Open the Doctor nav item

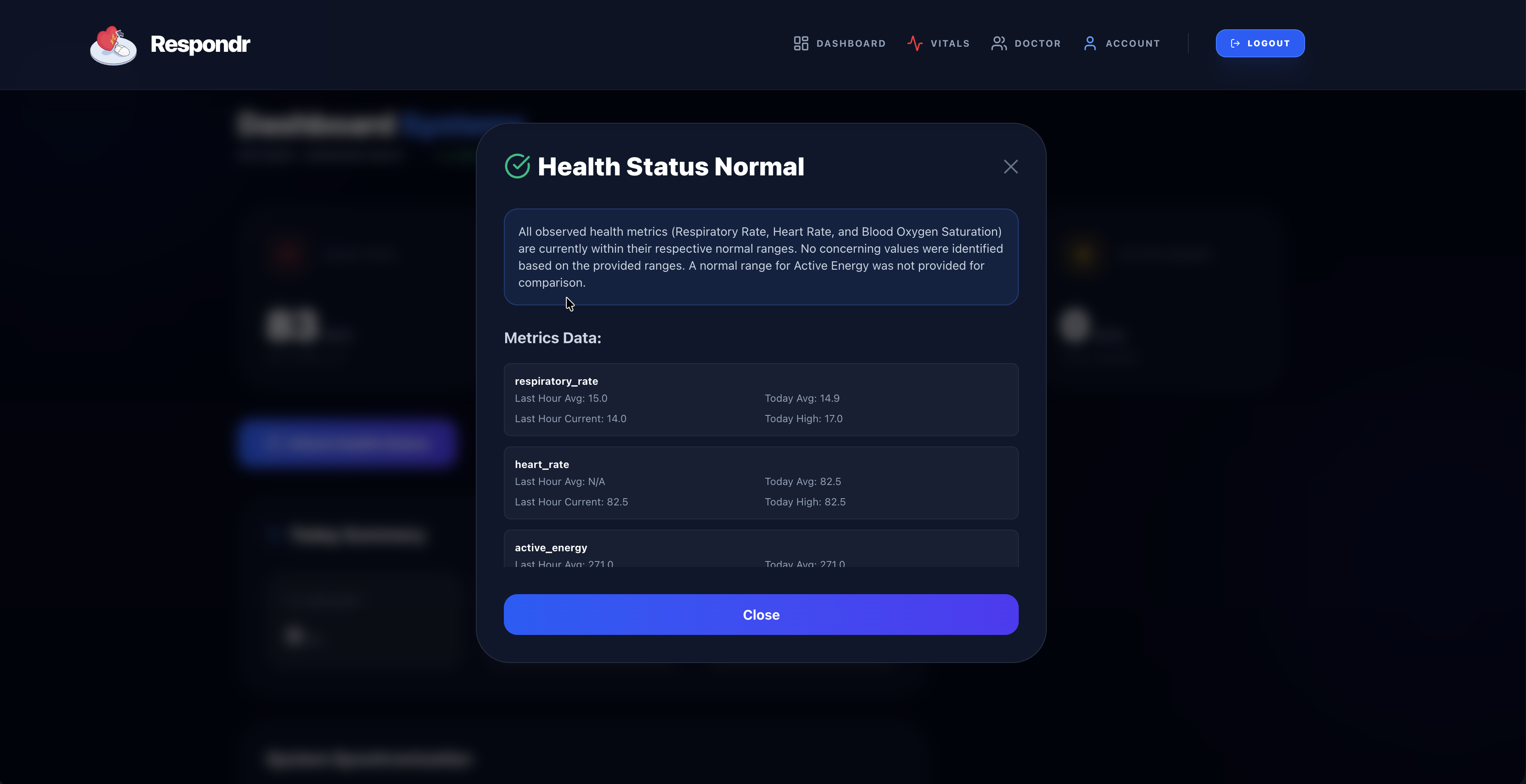(1037, 43)
